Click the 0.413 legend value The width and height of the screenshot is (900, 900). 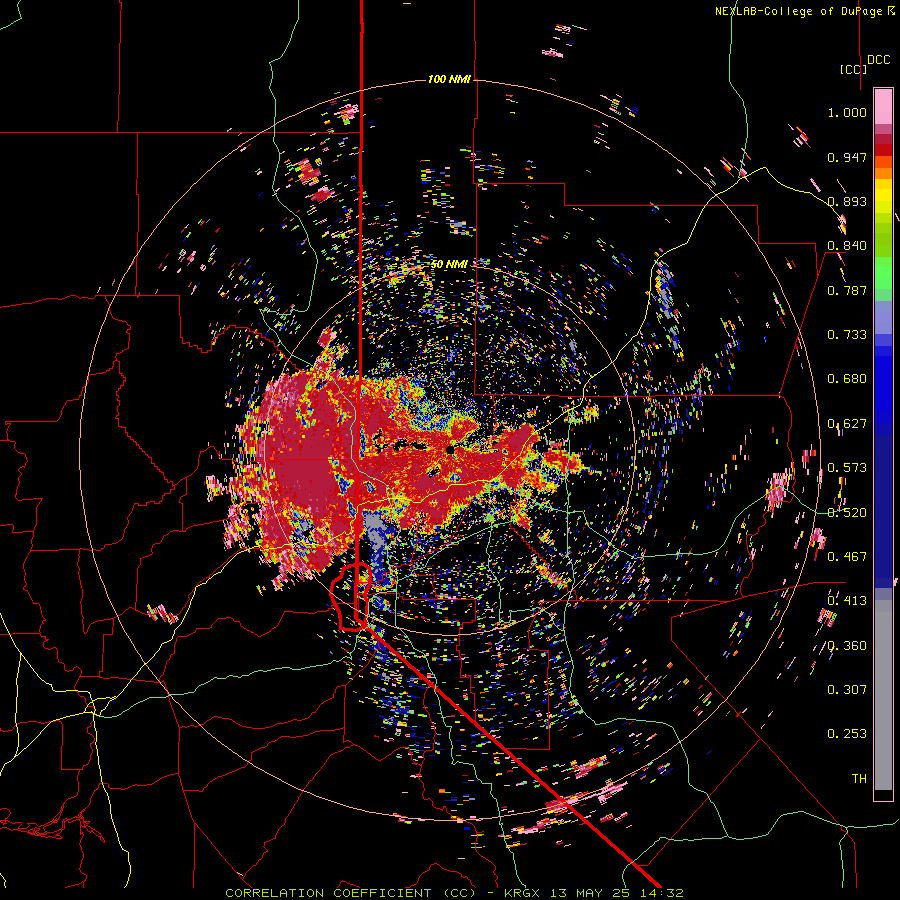[x=847, y=601]
